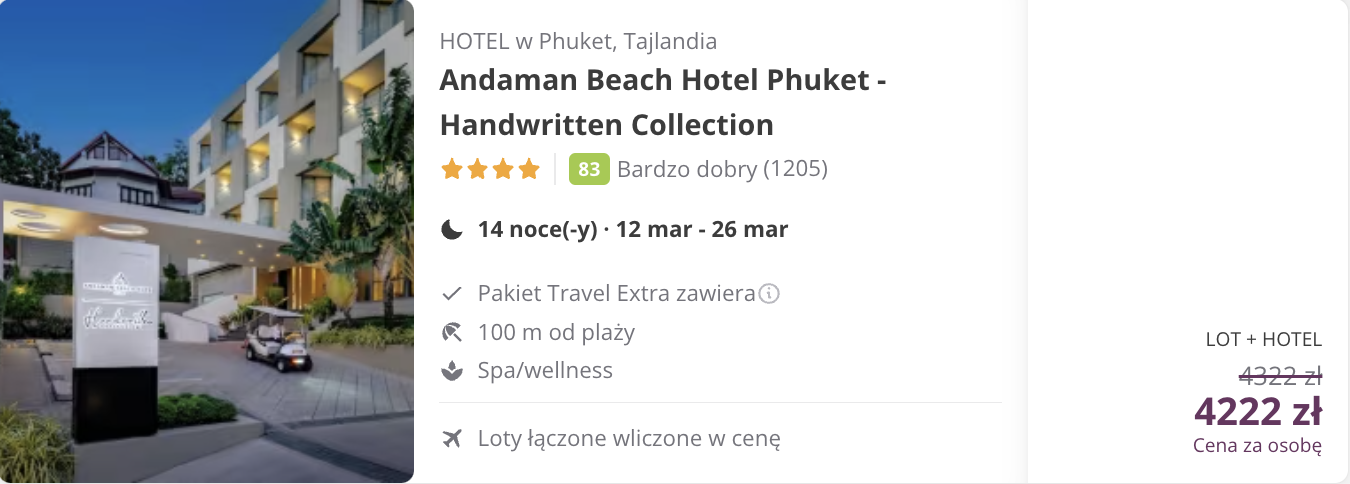The width and height of the screenshot is (1350, 484).
Task: Click "Loty łączone wliczone w cenę" text
Action: point(629,438)
